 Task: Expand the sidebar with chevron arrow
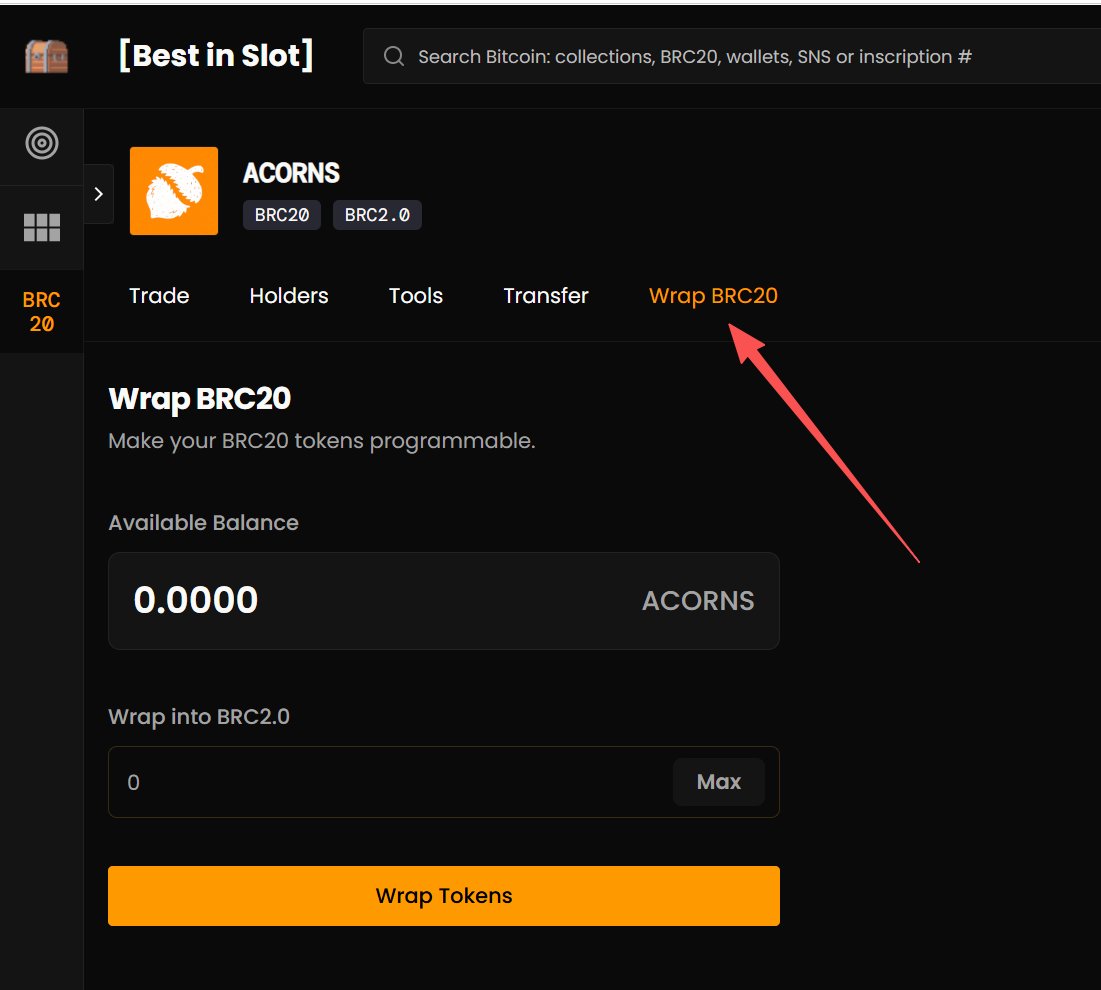(98, 194)
